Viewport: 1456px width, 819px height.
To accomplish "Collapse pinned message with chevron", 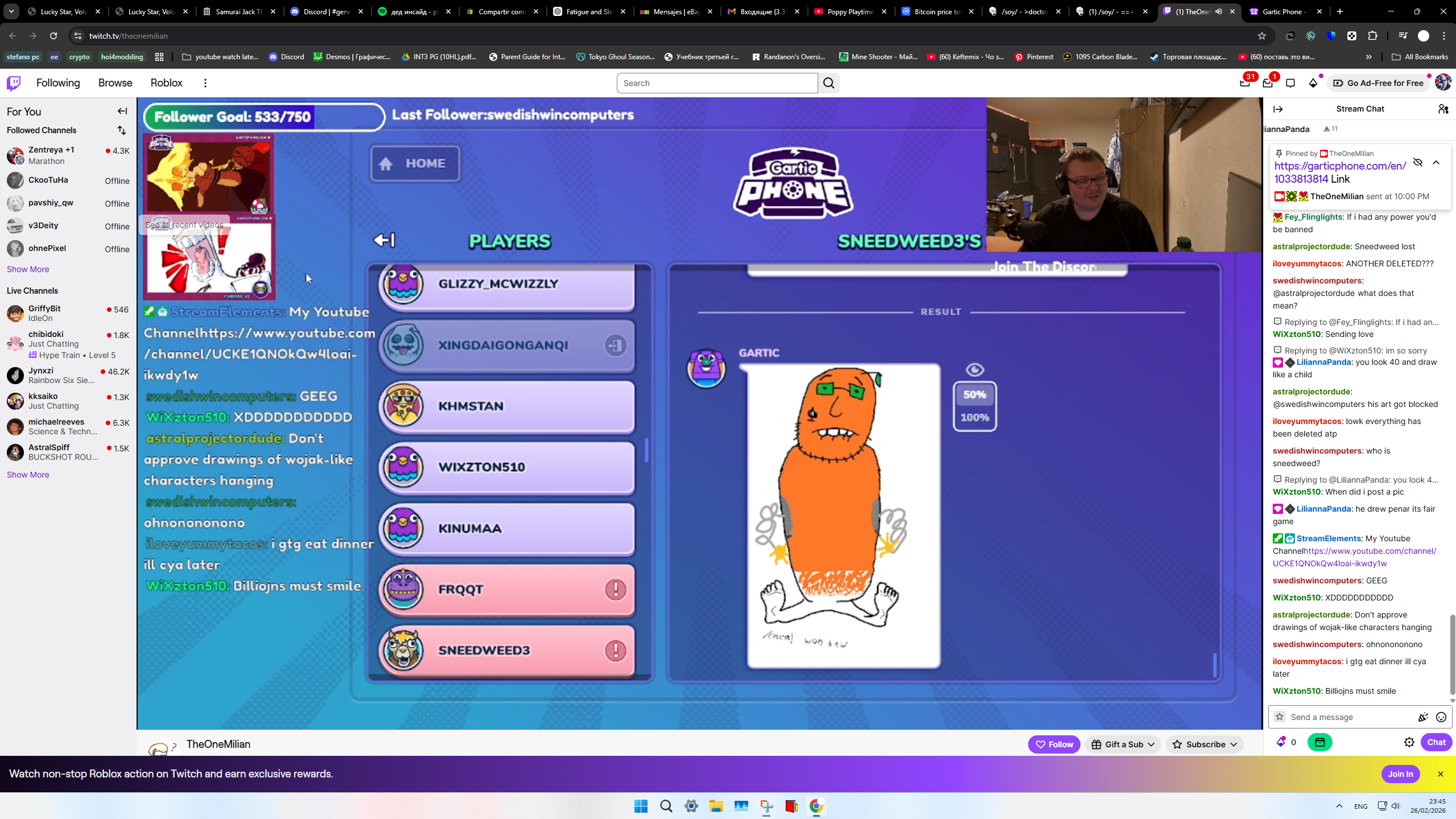I will click(1436, 162).
